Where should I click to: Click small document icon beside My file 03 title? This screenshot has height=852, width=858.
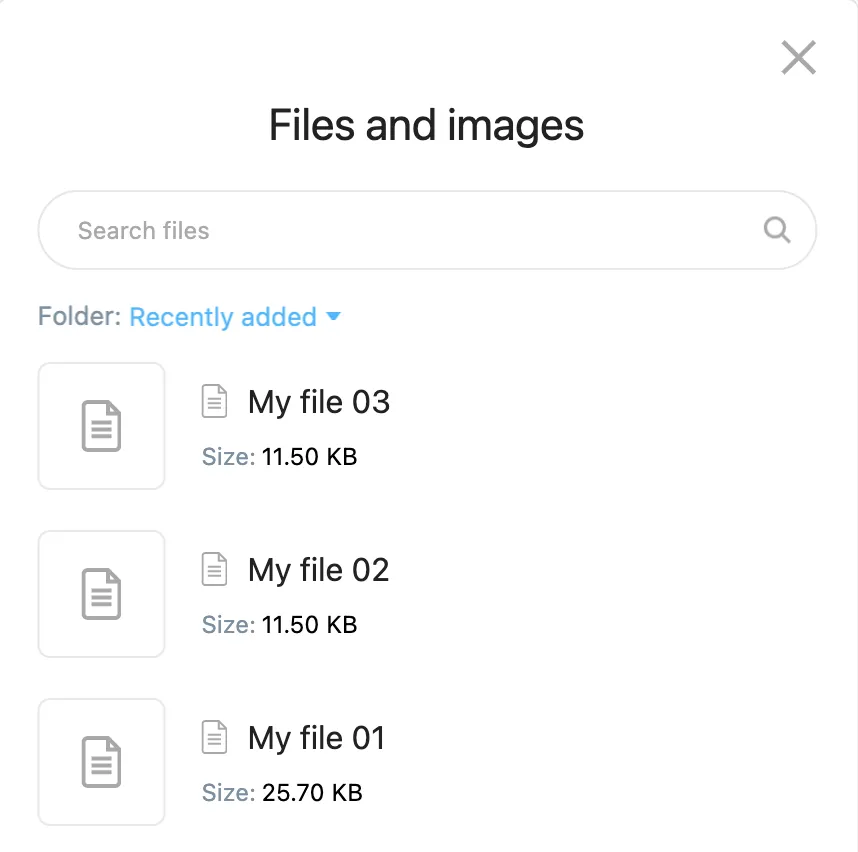(x=215, y=402)
